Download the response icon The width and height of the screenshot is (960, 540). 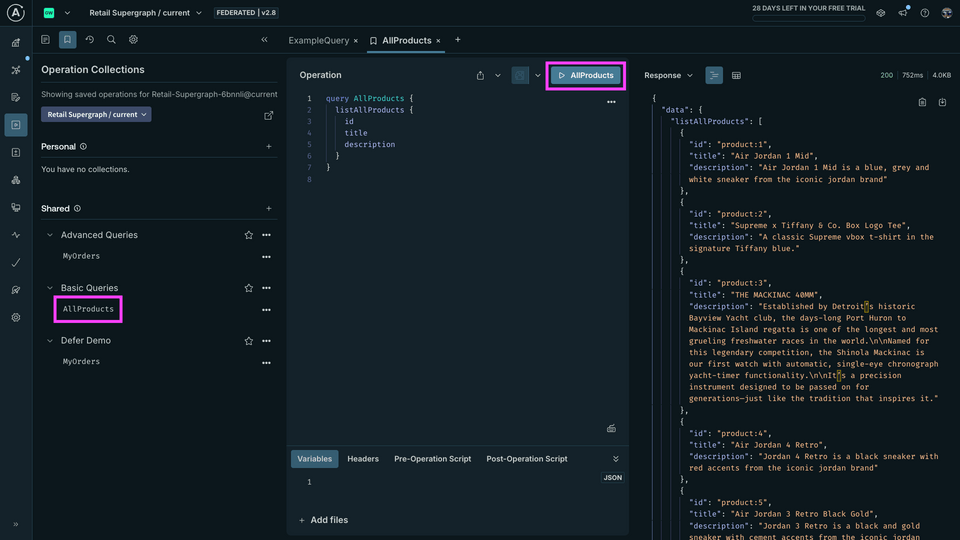[942, 102]
